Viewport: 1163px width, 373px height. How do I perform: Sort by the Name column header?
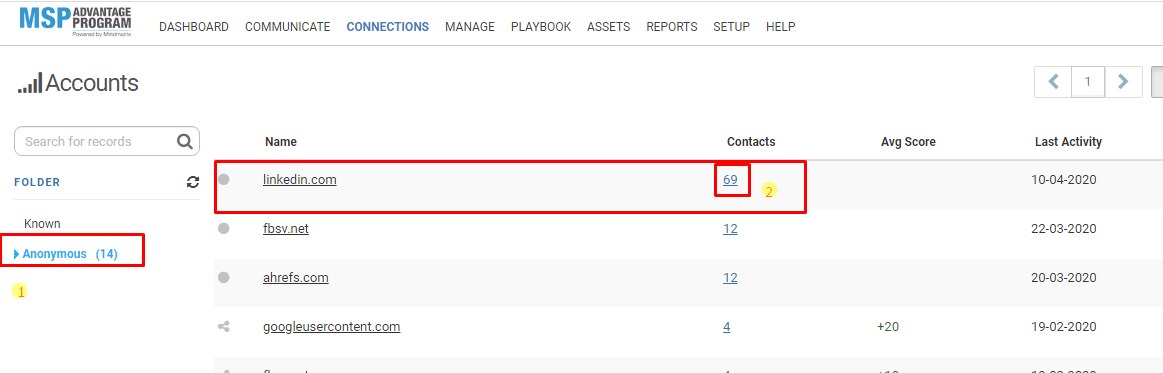tap(281, 142)
